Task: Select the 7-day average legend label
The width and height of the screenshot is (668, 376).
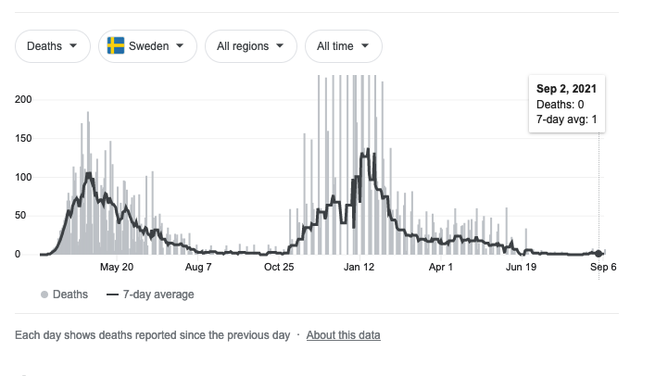Action: [158, 294]
